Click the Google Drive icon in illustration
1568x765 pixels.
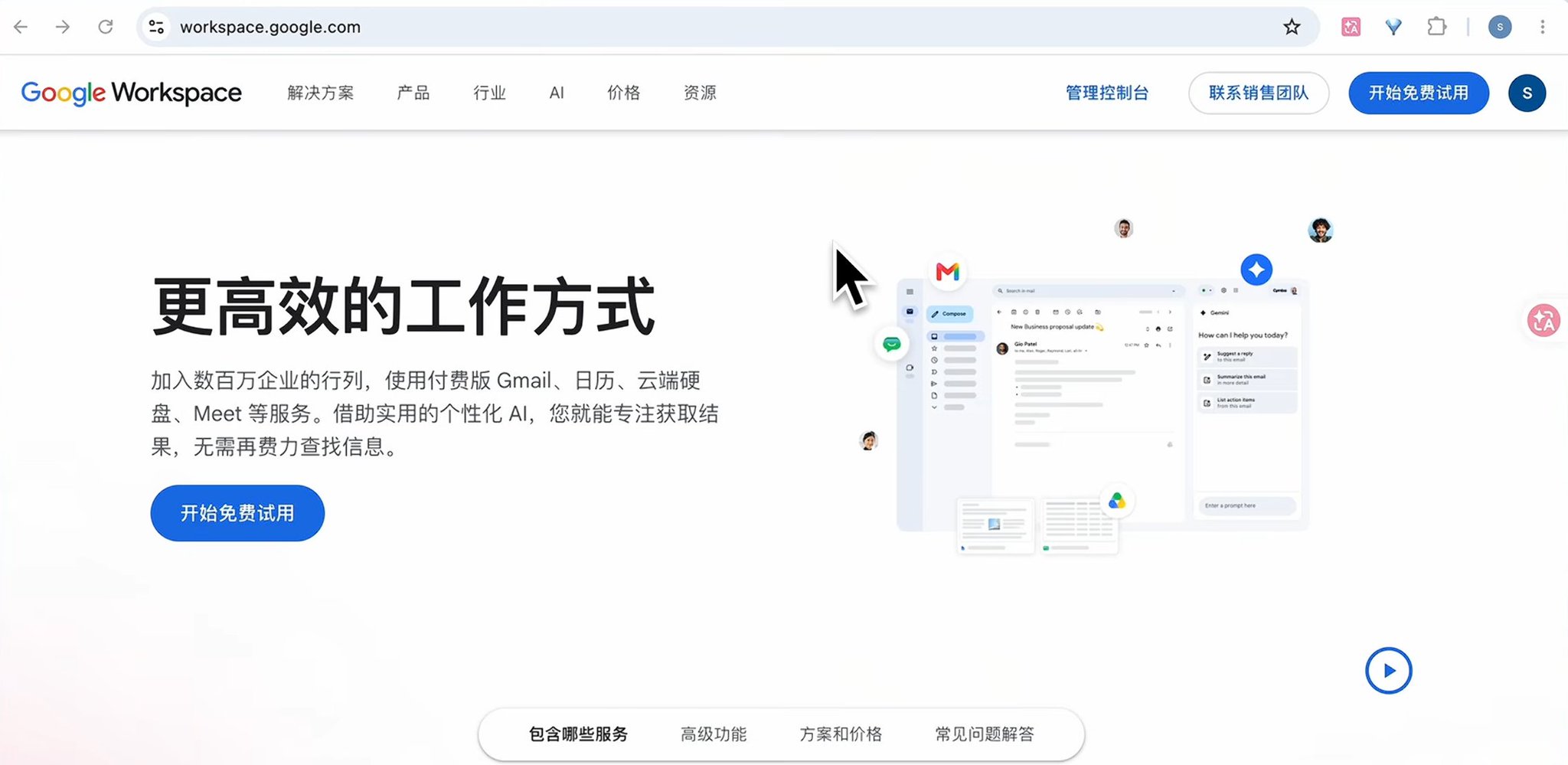coord(1117,501)
